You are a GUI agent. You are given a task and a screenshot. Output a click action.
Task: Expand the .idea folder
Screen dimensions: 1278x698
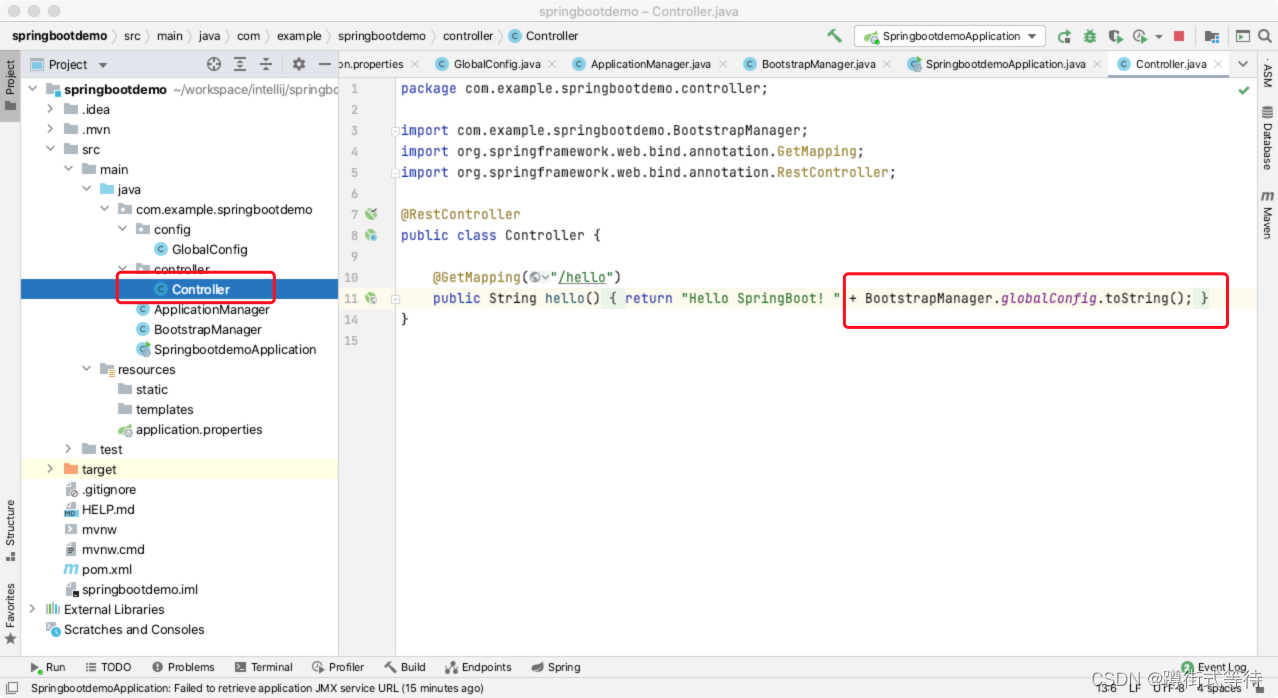point(51,109)
